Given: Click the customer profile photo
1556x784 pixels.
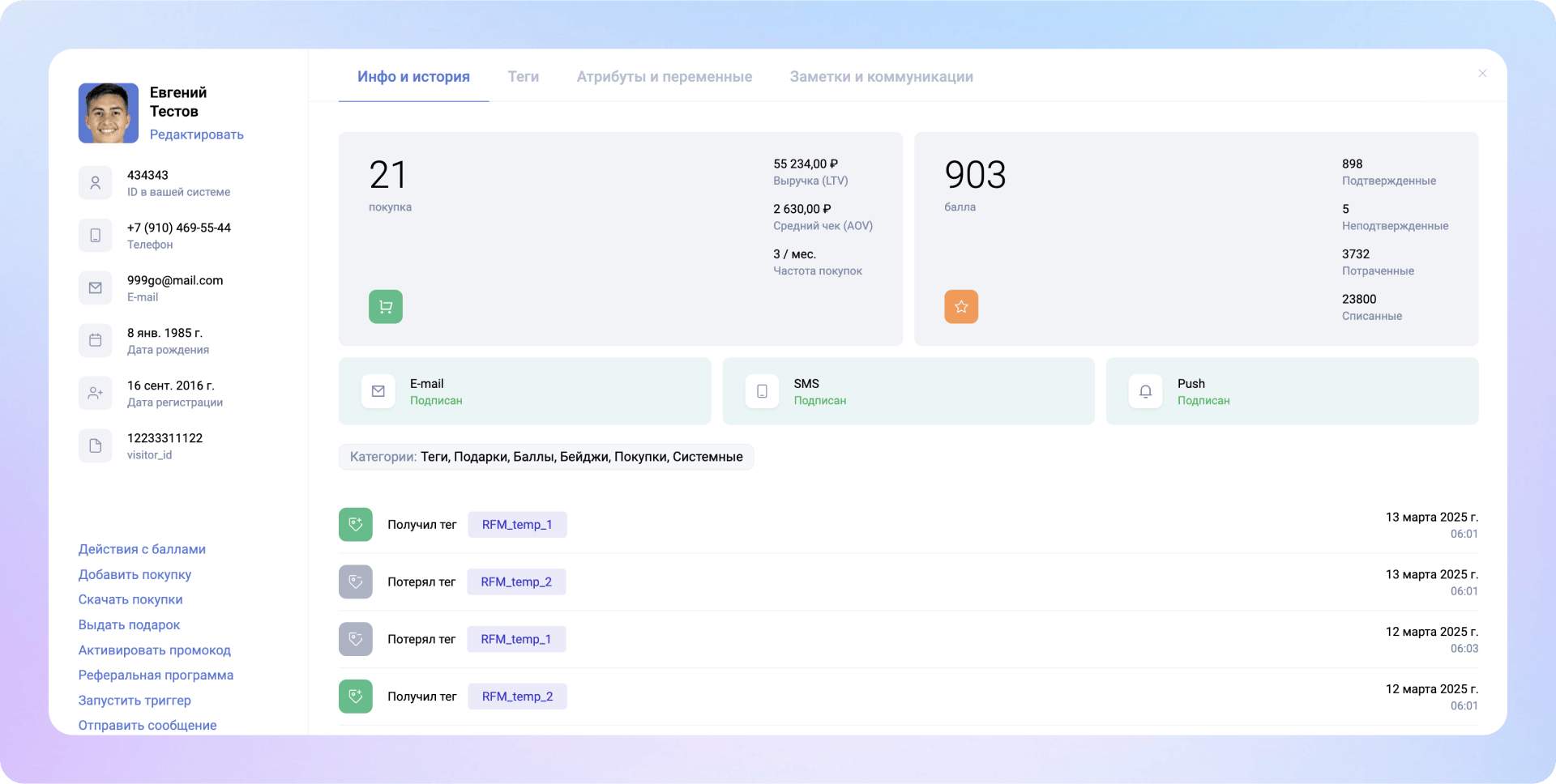Looking at the screenshot, I should click(x=108, y=113).
